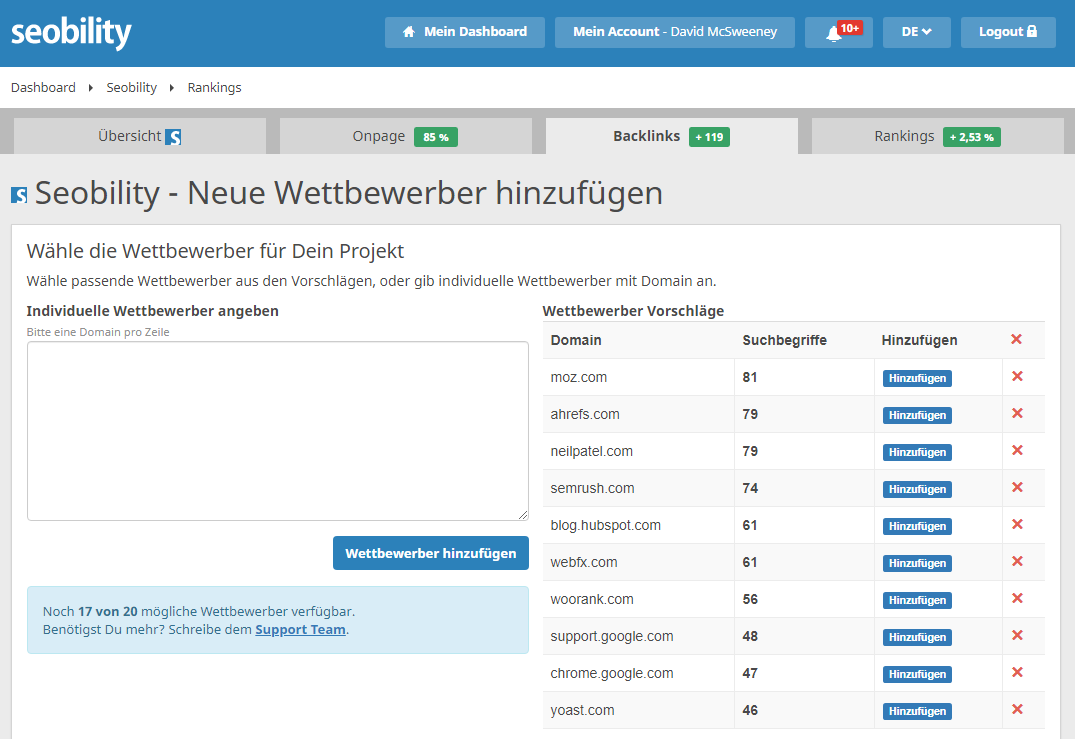Click into the competitor domains text area
The height and width of the screenshot is (739, 1075).
click(278, 431)
